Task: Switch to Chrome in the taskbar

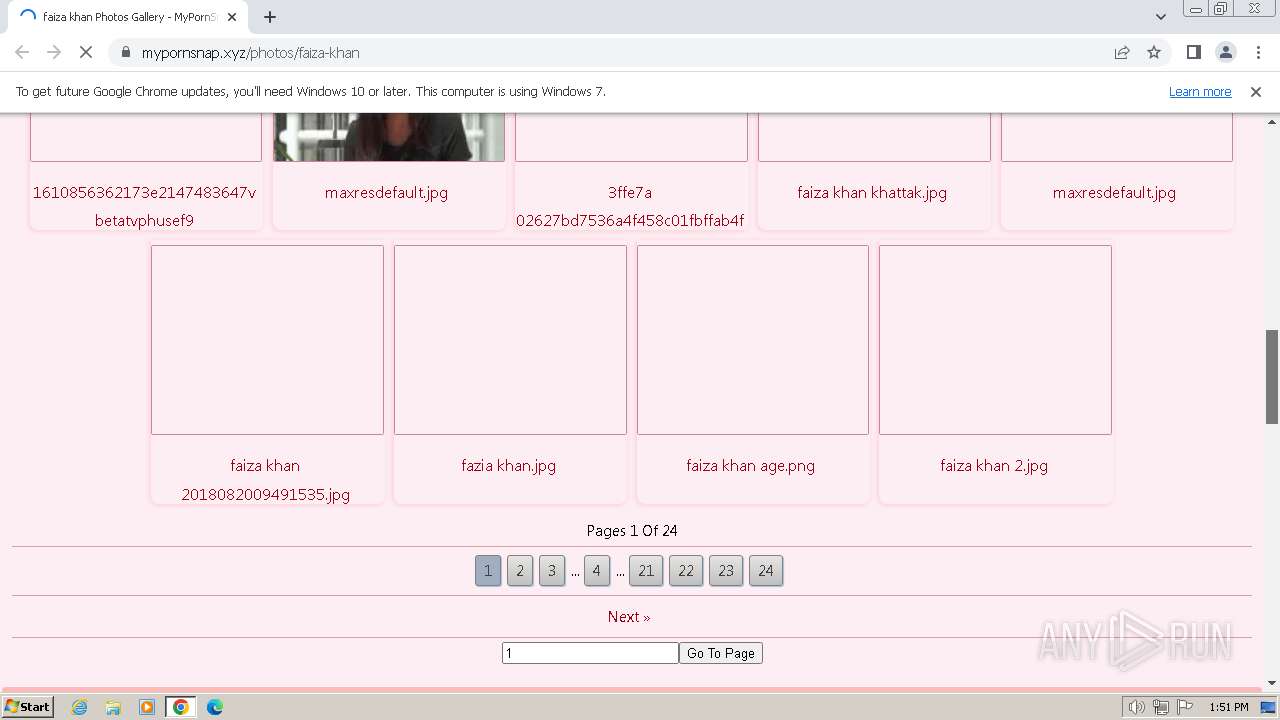Action: click(x=181, y=707)
